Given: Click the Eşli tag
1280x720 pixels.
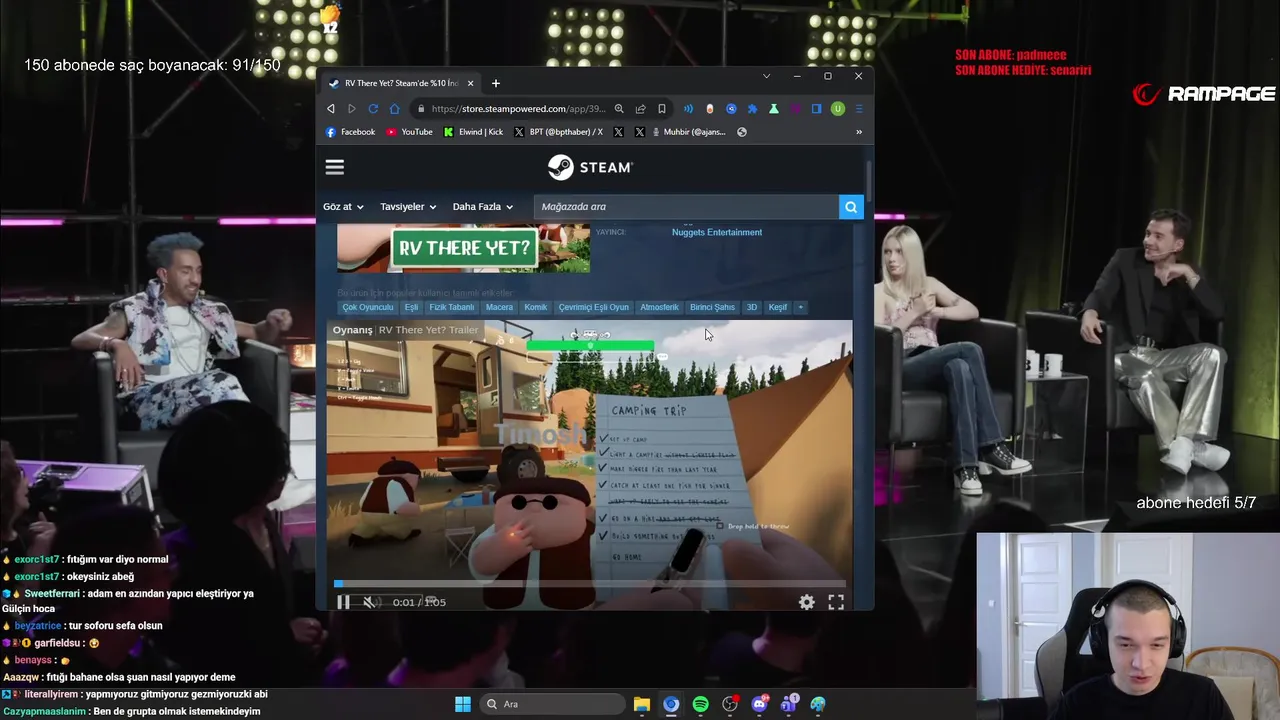Looking at the screenshot, I should [x=411, y=307].
